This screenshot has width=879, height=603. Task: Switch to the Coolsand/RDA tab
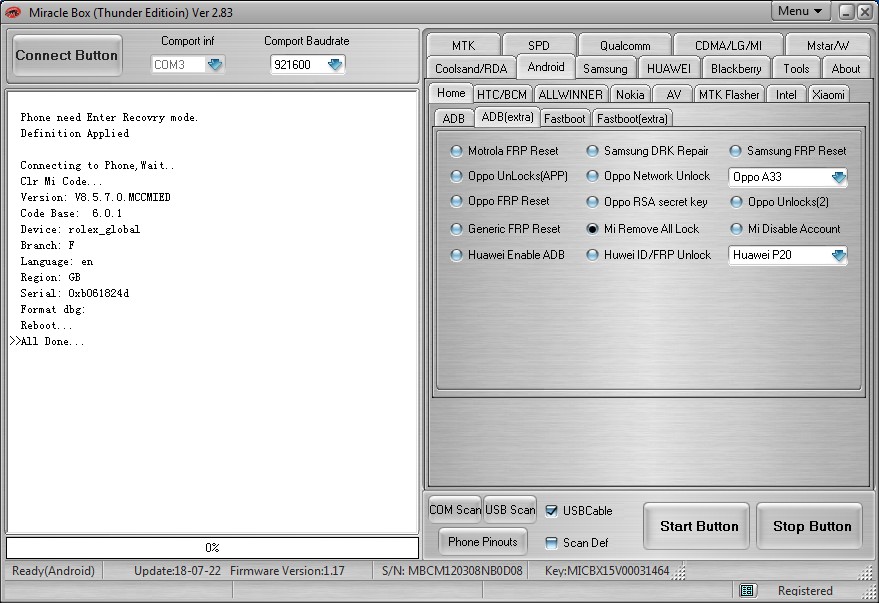(471, 68)
